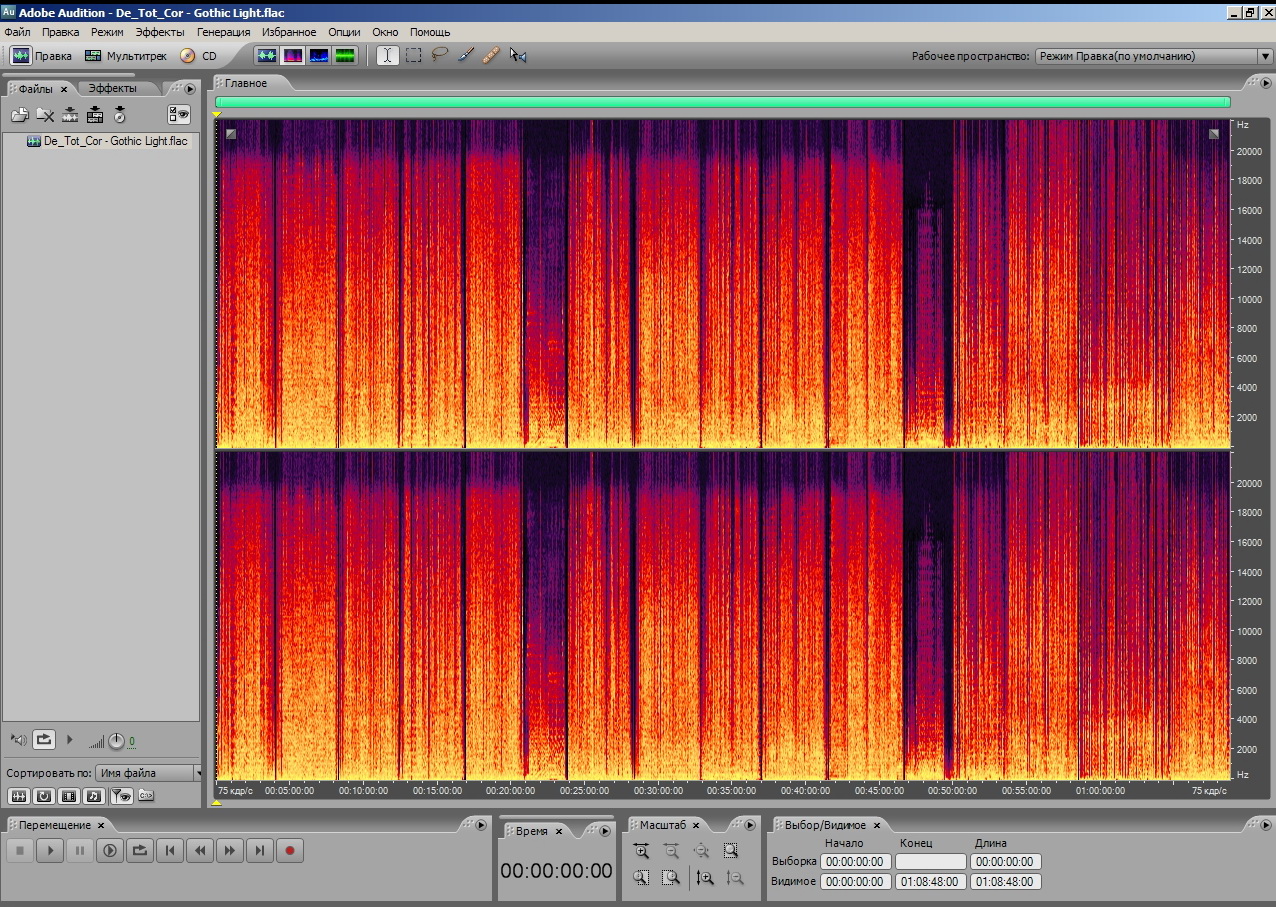Toggle advanced options in Files panel

(179, 114)
